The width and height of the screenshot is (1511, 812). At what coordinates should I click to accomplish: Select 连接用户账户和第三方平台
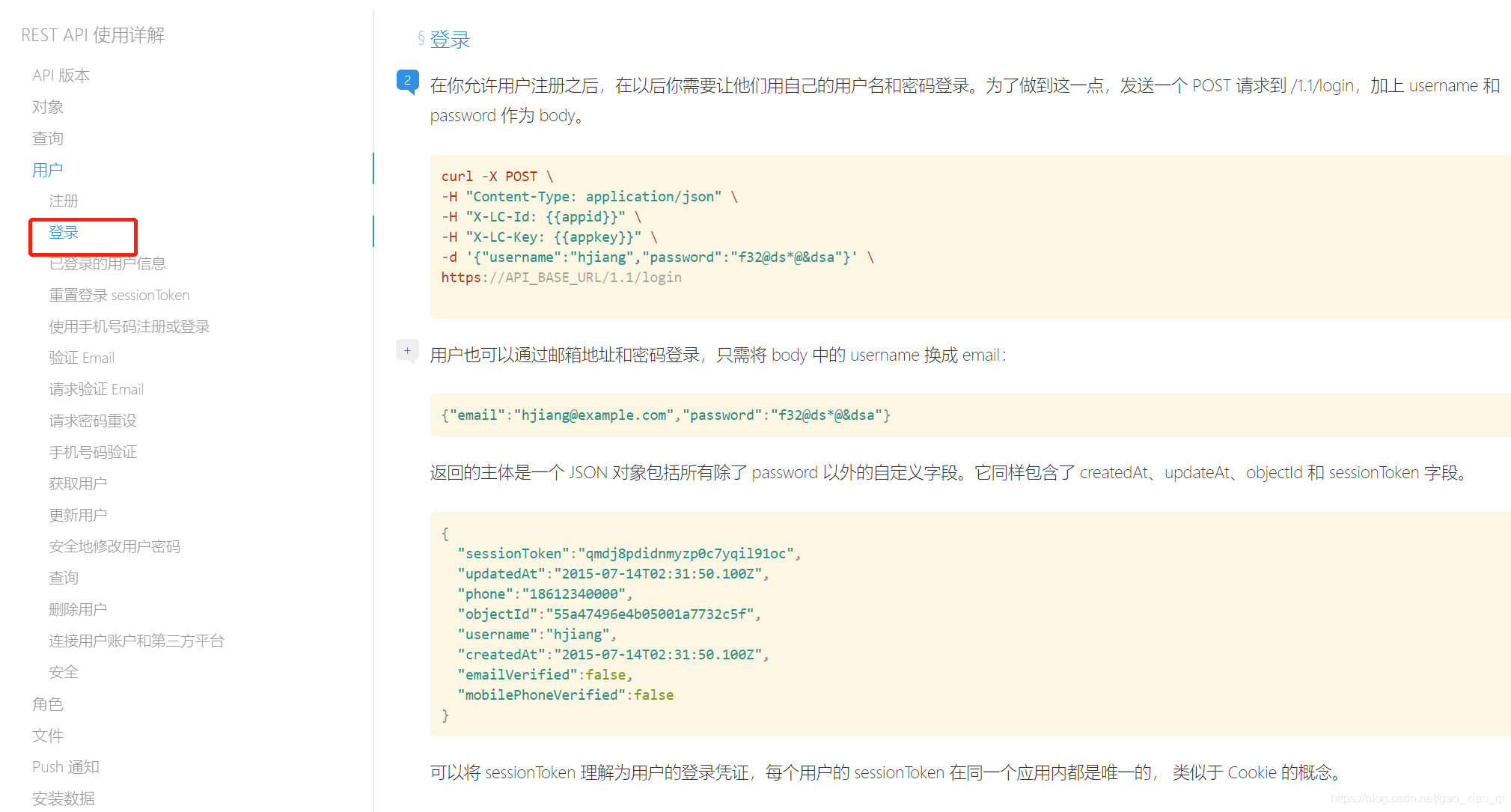point(136,641)
